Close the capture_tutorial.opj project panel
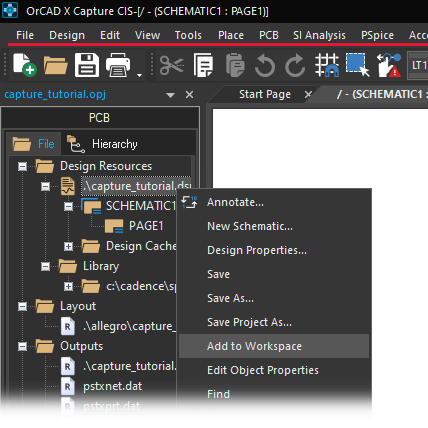 (189, 95)
